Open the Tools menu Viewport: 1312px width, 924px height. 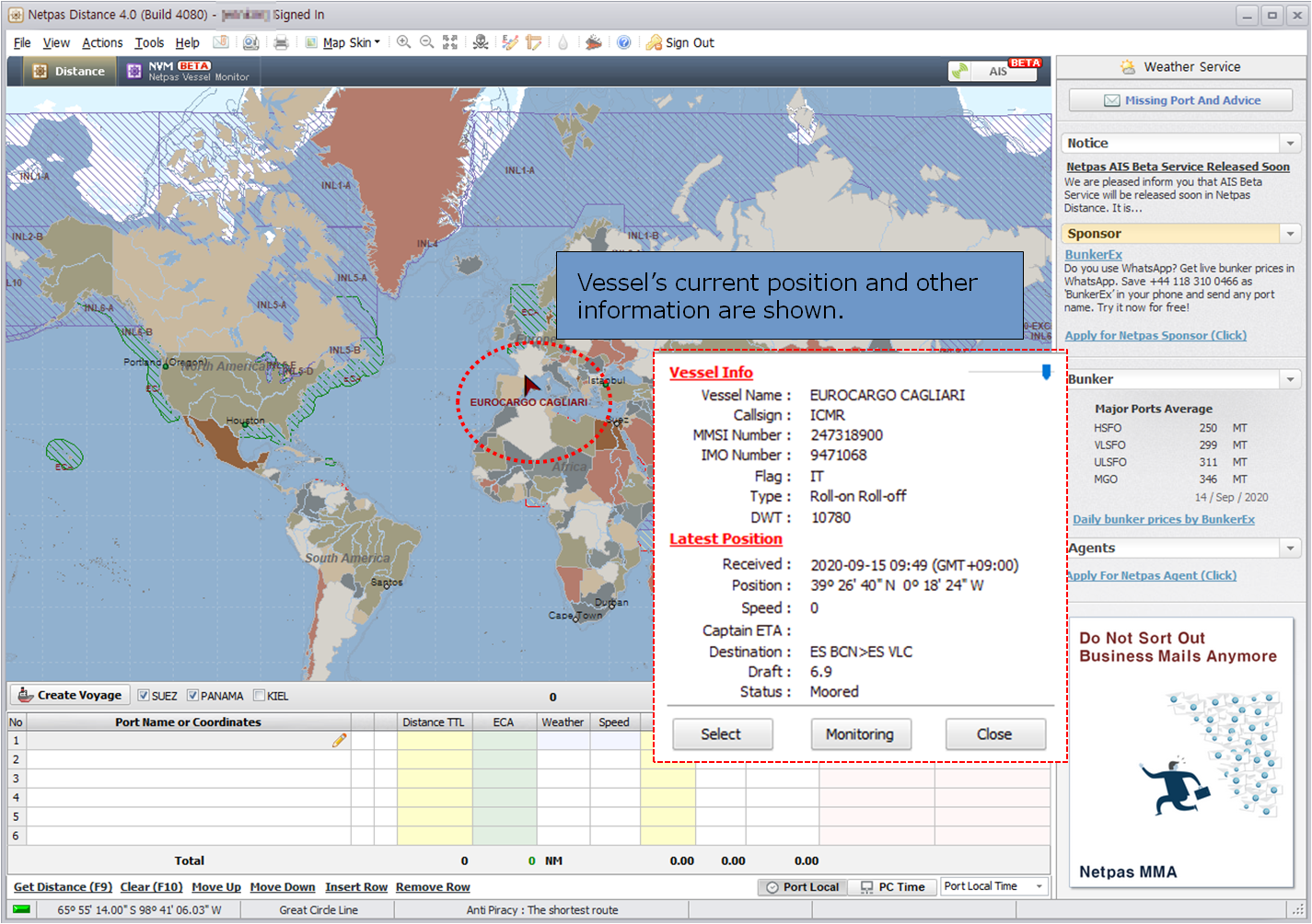(x=149, y=42)
